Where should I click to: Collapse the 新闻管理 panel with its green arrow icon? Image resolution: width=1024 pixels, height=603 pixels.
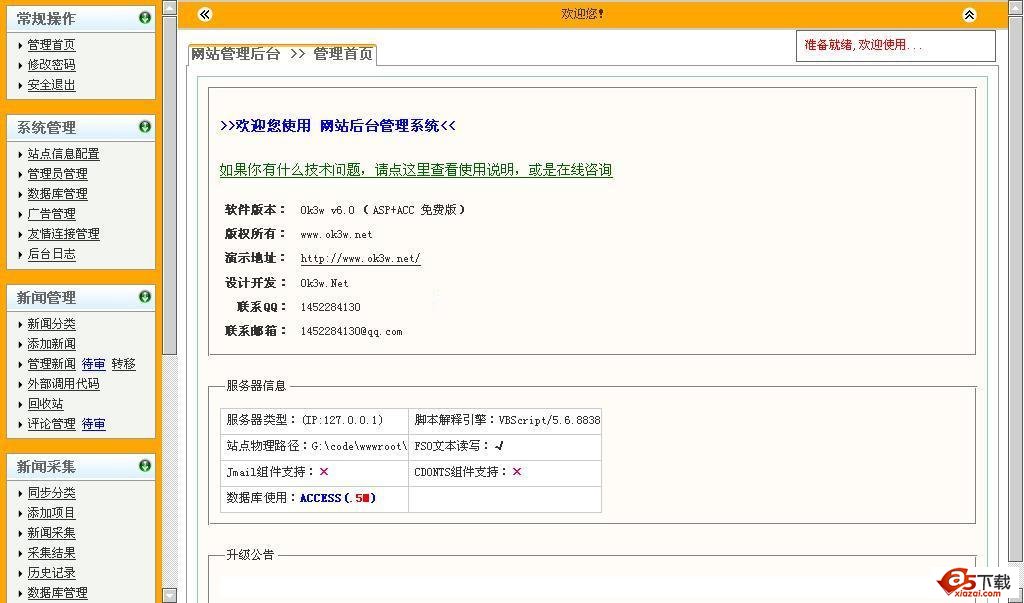coord(145,297)
